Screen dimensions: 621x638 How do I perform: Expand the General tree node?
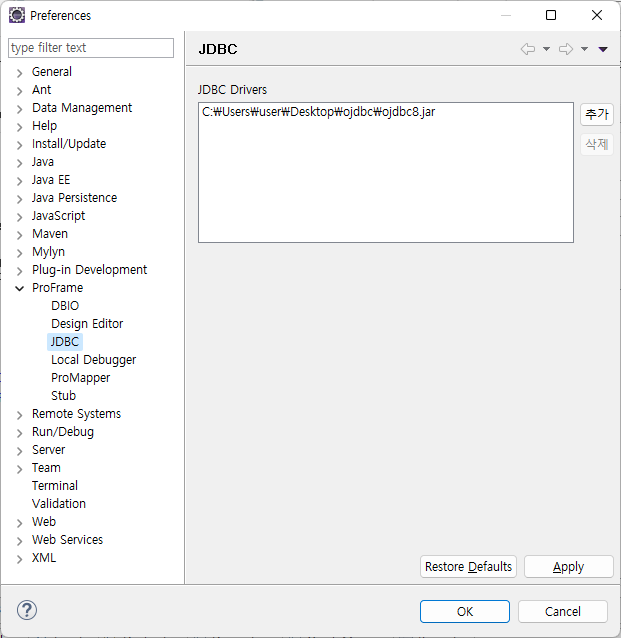pyautogui.click(x=19, y=73)
